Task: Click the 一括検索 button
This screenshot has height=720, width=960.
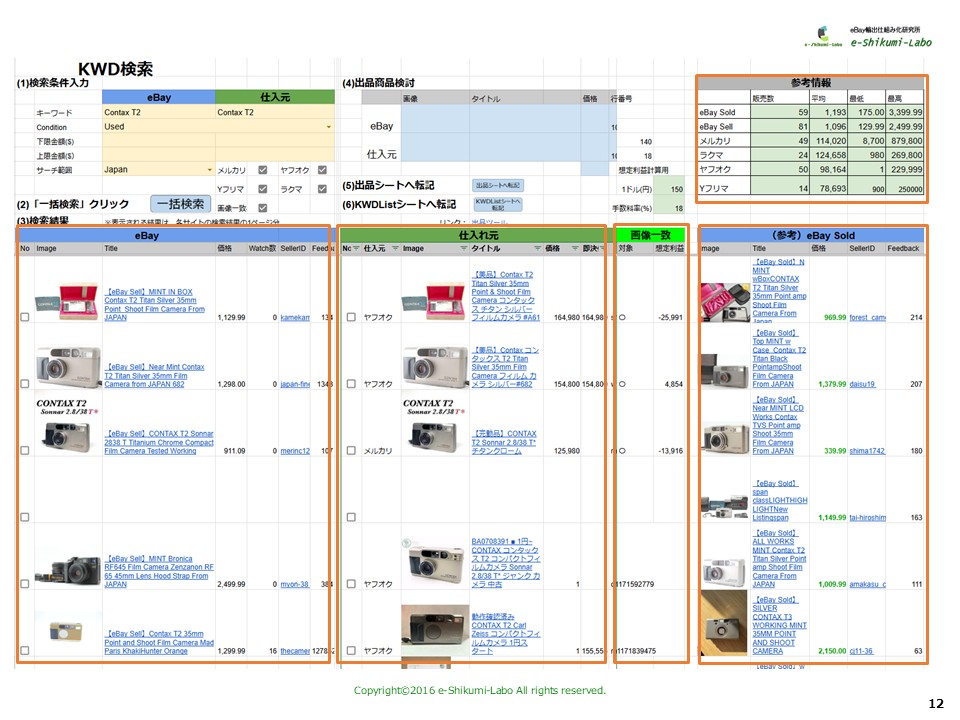Action: (x=181, y=204)
